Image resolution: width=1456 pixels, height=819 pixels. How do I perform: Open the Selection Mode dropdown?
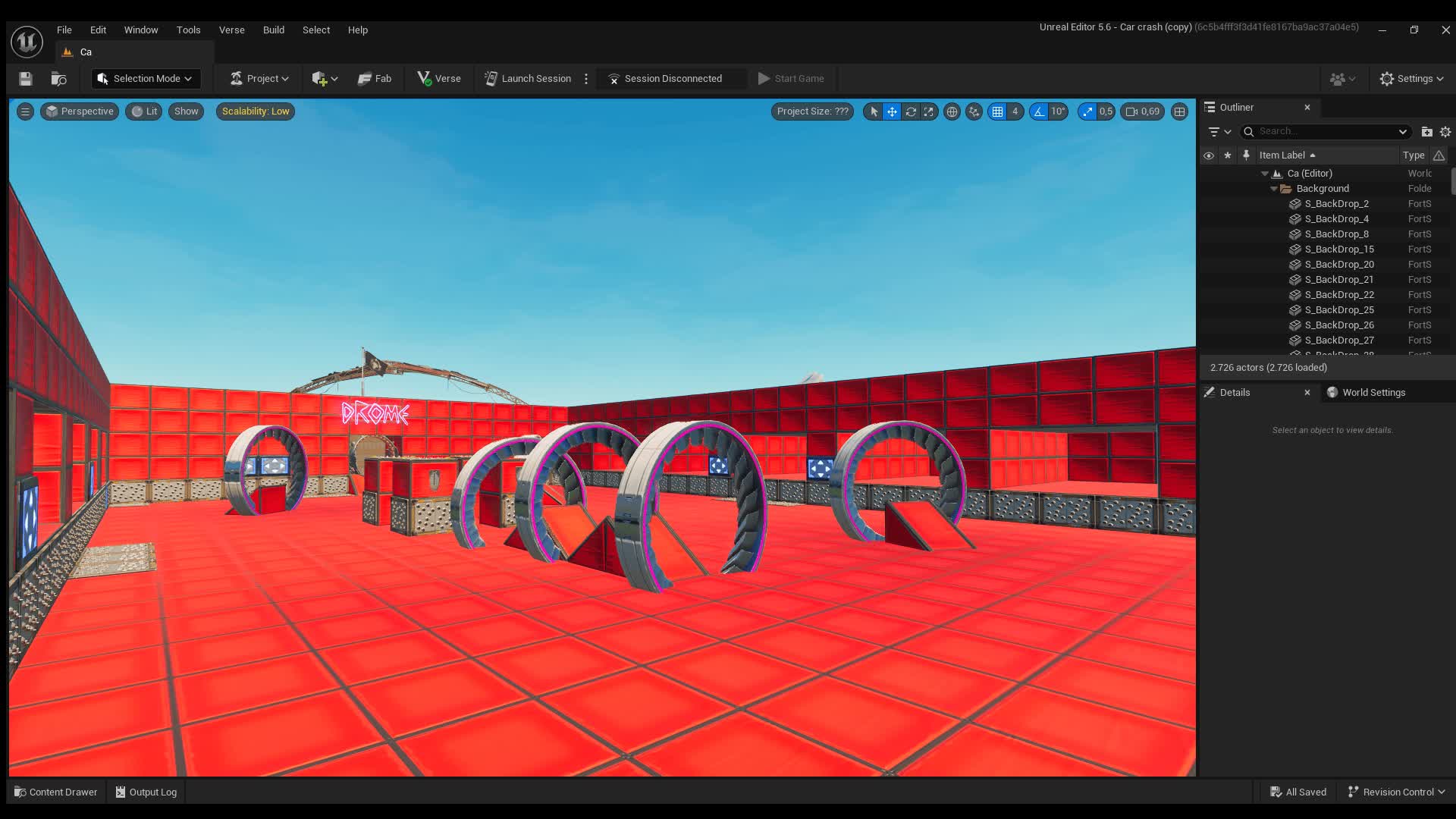[146, 79]
